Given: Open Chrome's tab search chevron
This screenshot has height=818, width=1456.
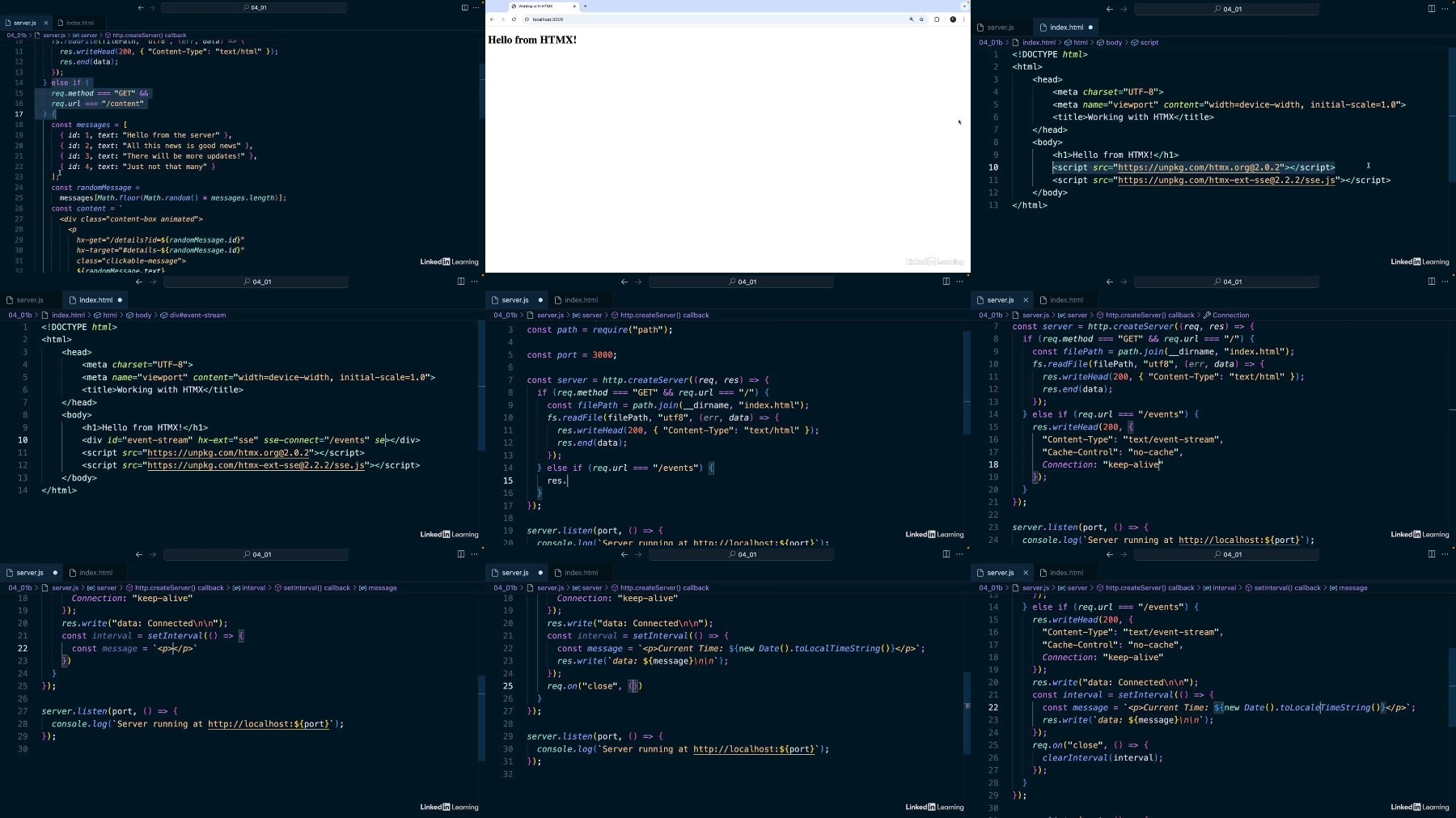Looking at the screenshot, I should pos(964,6).
